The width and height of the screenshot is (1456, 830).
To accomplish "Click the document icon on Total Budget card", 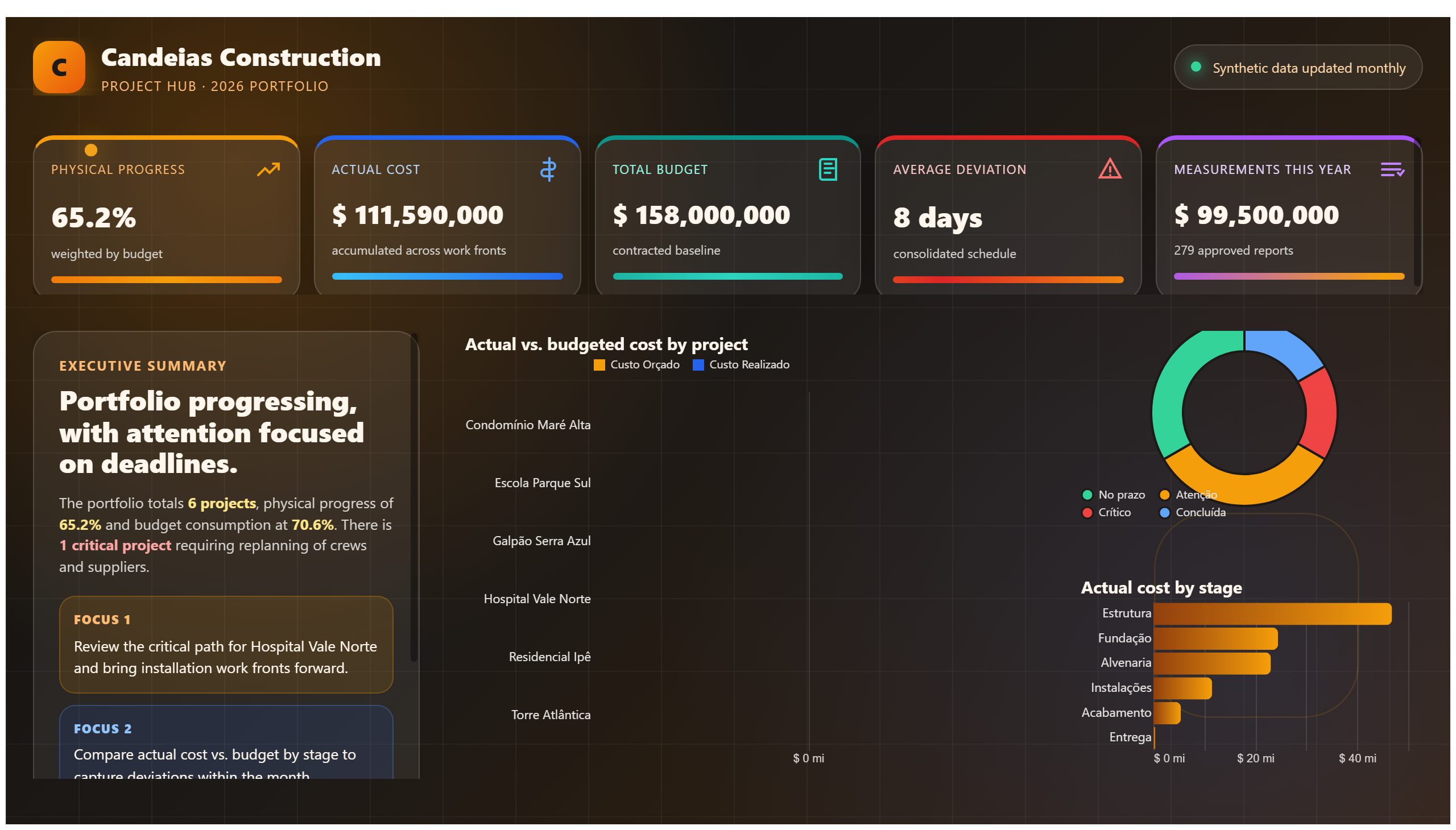I will (x=828, y=169).
